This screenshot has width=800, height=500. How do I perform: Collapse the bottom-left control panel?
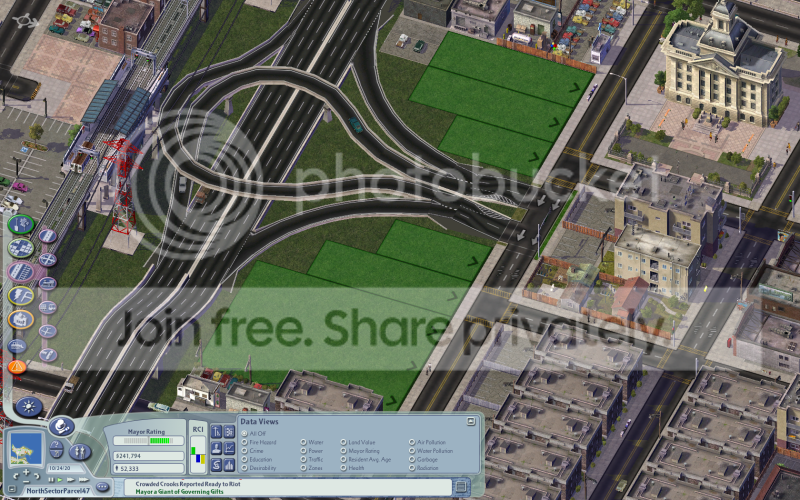pyautogui.click(x=12, y=489)
